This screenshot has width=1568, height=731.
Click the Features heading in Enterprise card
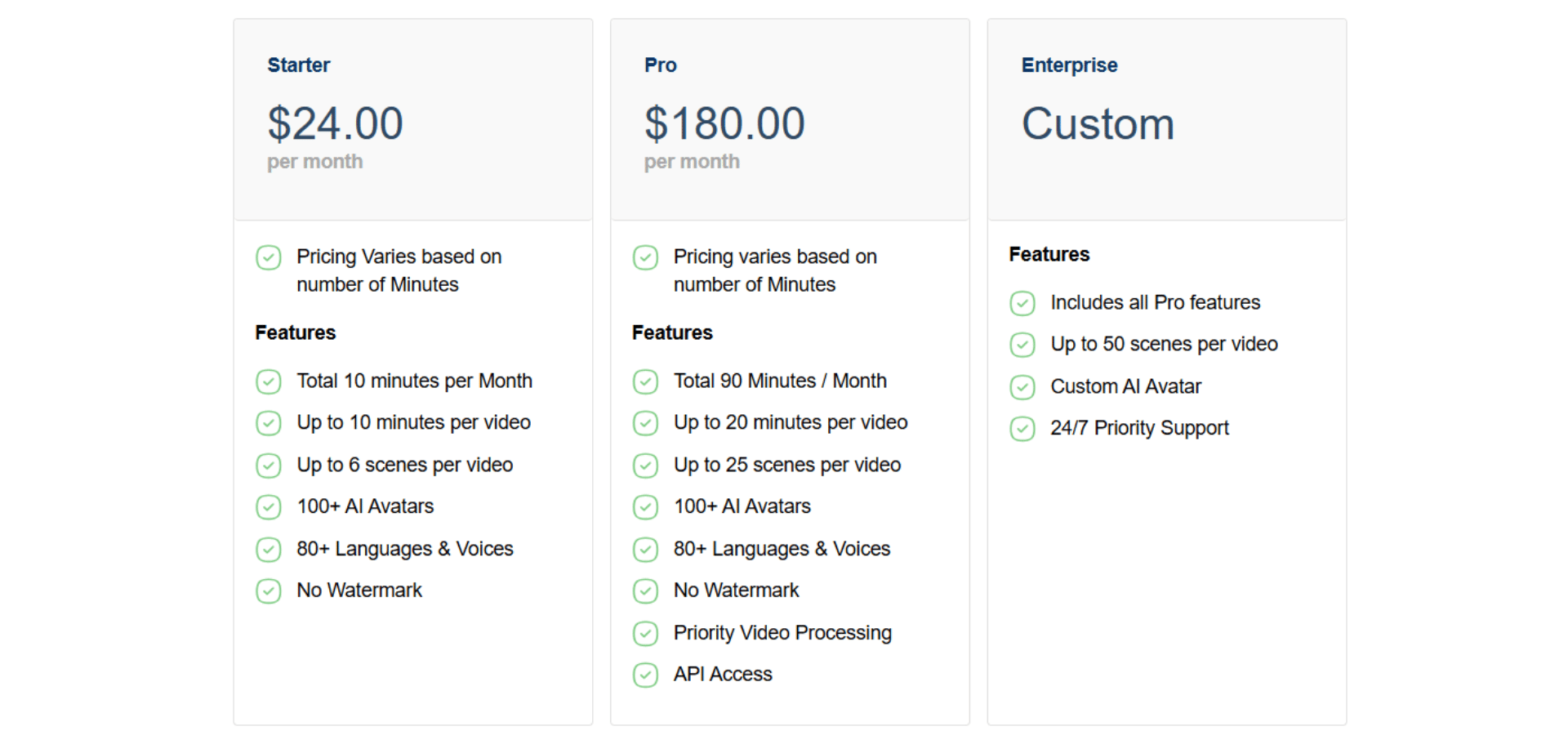[x=1049, y=255]
